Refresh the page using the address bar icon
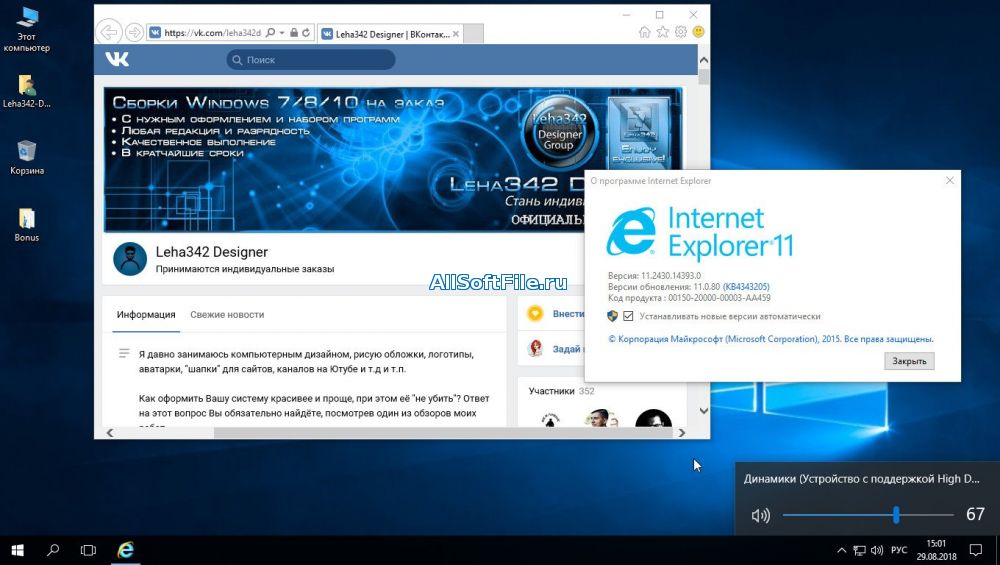This screenshot has height=565, width=1000. [x=304, y=32]
